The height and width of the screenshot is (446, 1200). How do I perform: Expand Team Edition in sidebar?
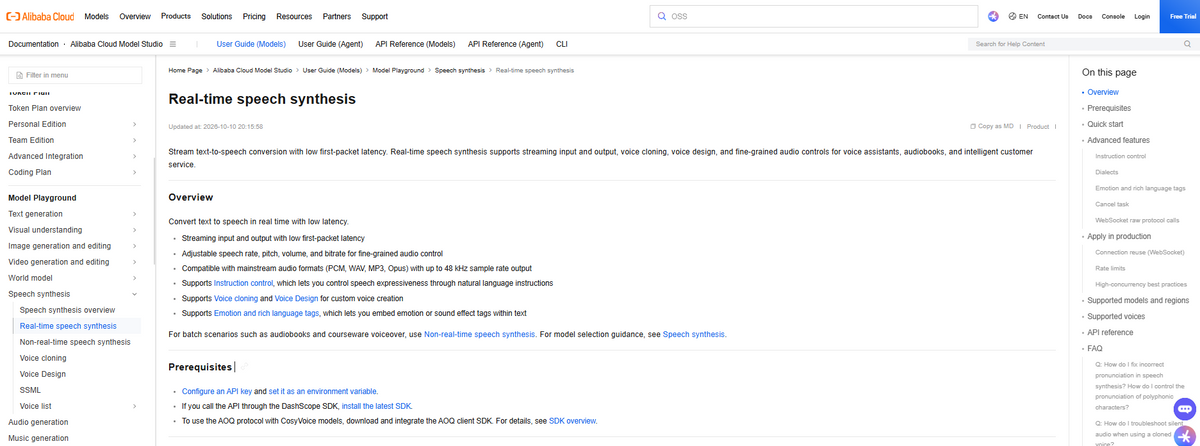point(134,140)
